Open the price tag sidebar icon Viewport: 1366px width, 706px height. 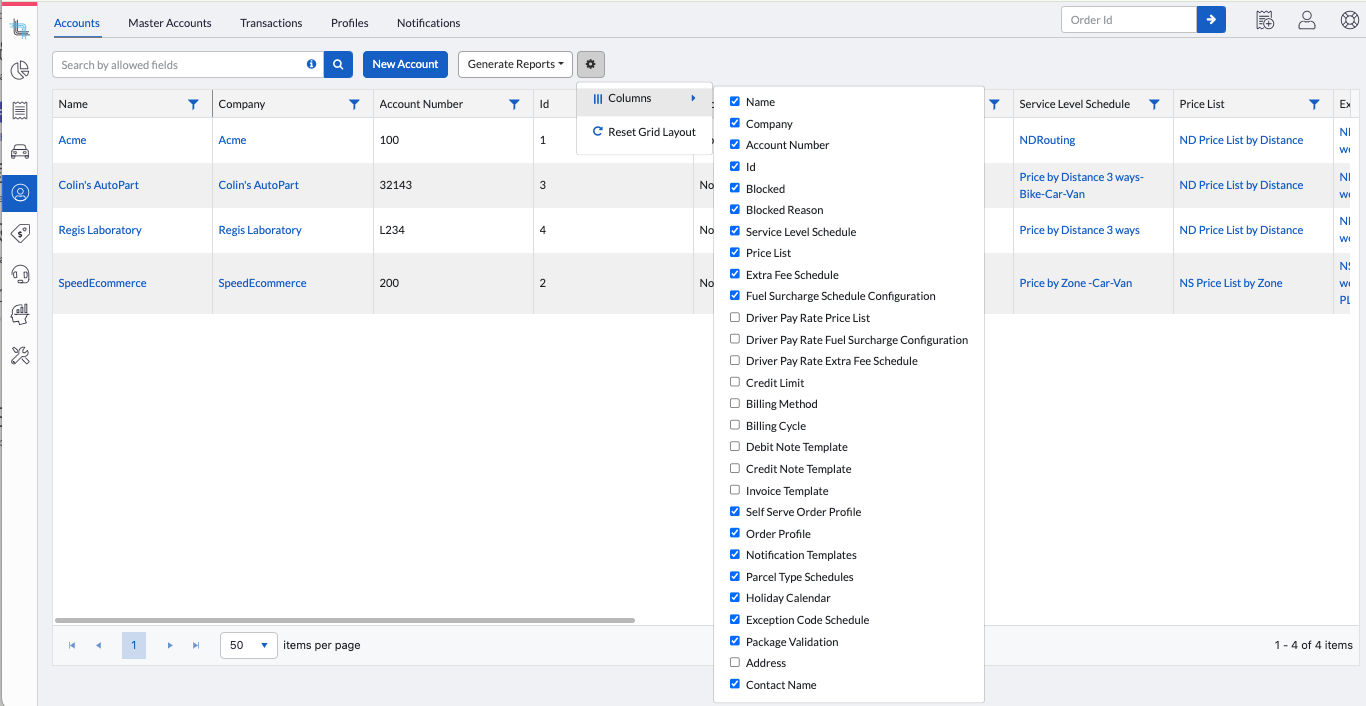(19, 233)
